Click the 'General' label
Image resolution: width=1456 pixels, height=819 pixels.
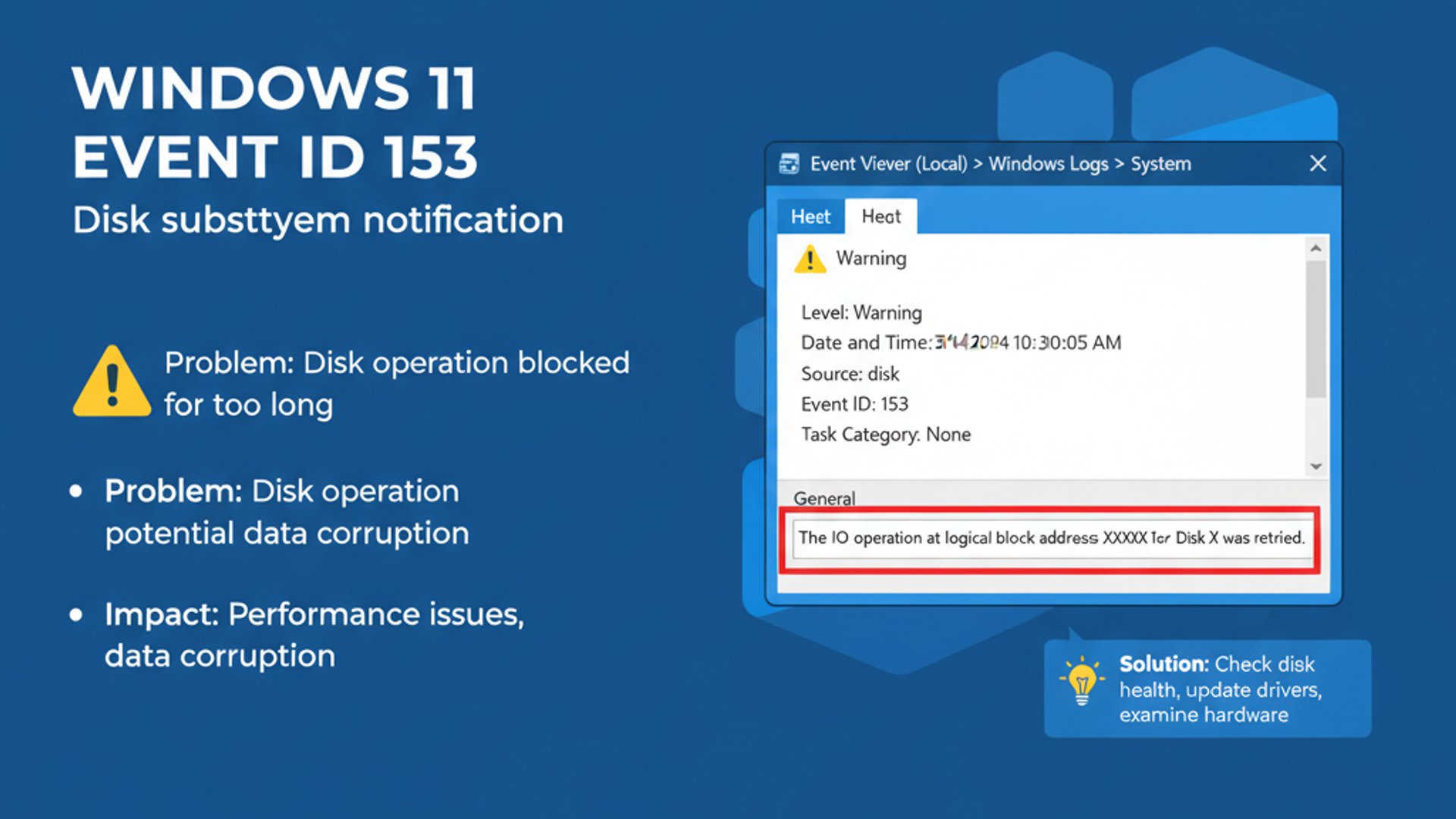(824, 498)
